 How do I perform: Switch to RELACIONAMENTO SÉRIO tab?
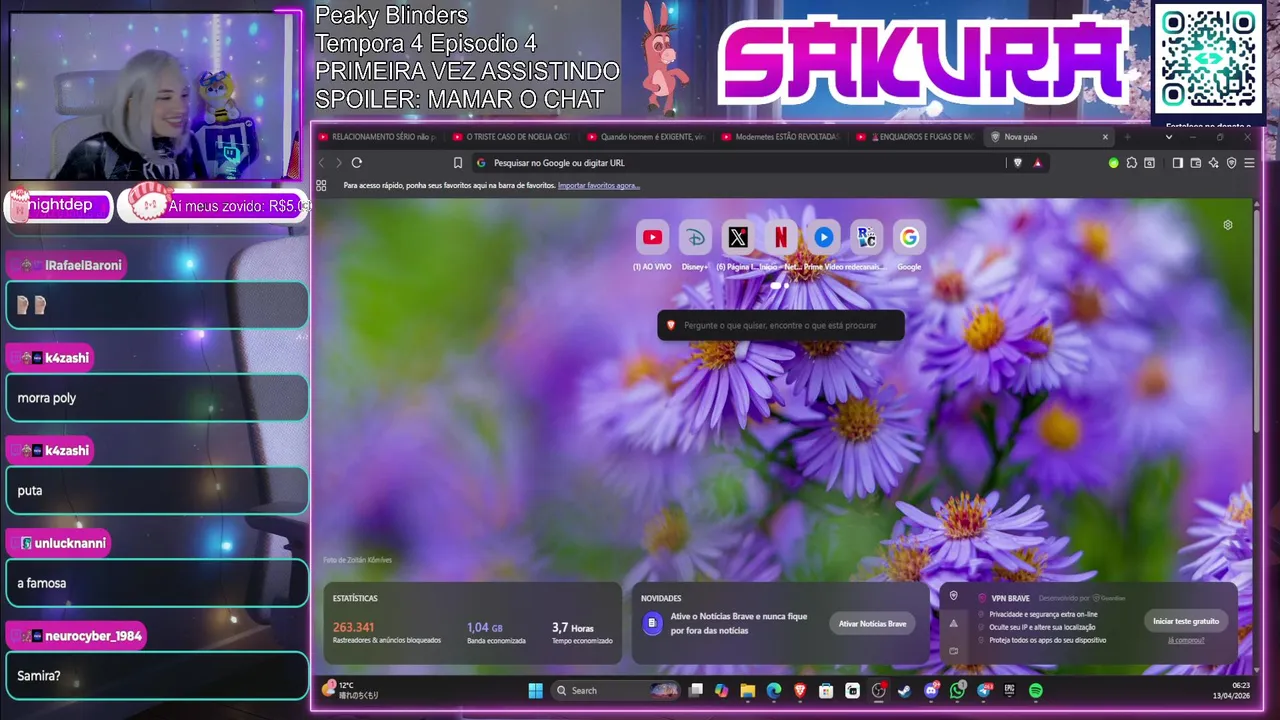[377, 137]
